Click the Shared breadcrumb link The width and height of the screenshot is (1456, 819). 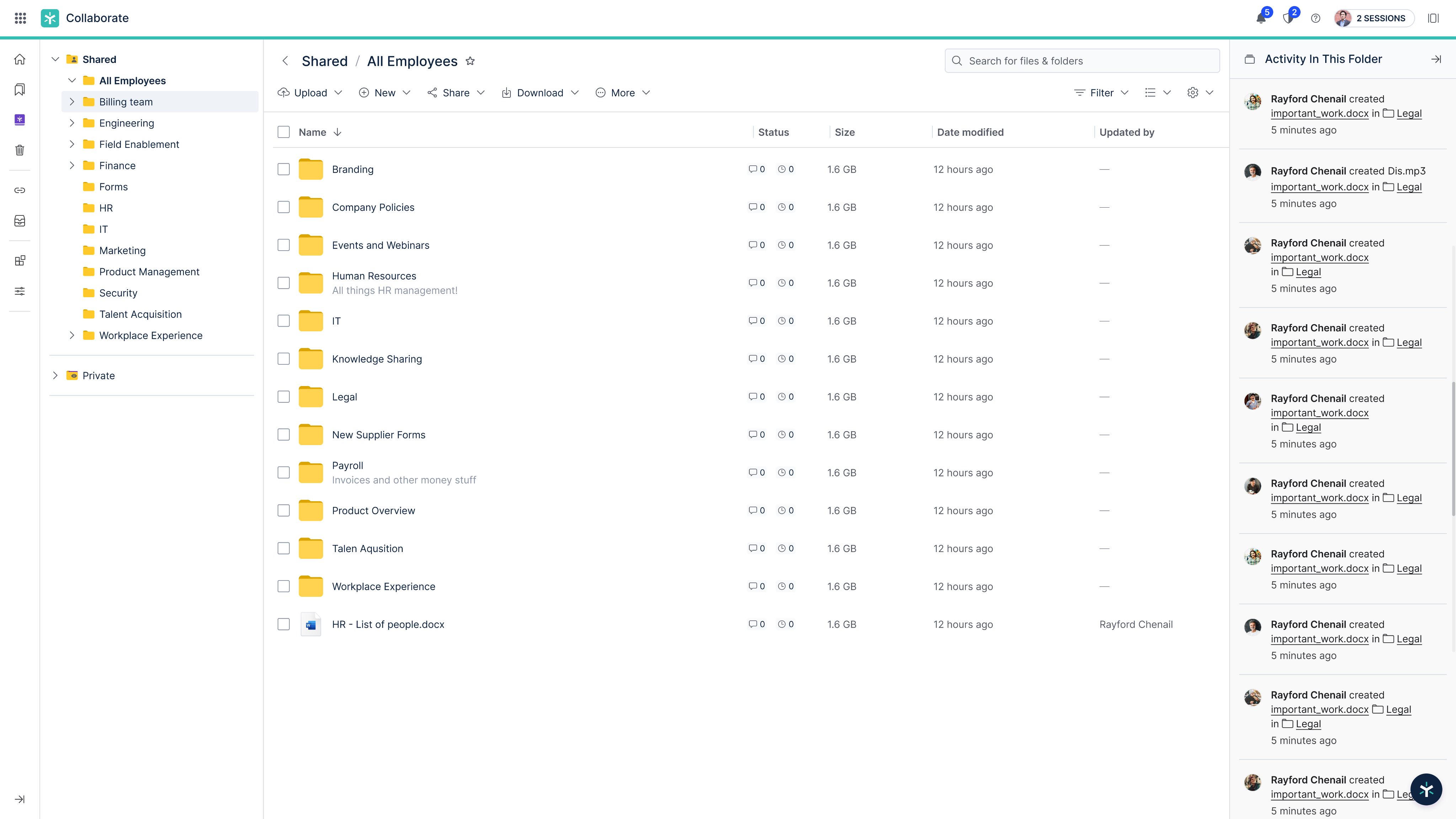tap(325, 61)
